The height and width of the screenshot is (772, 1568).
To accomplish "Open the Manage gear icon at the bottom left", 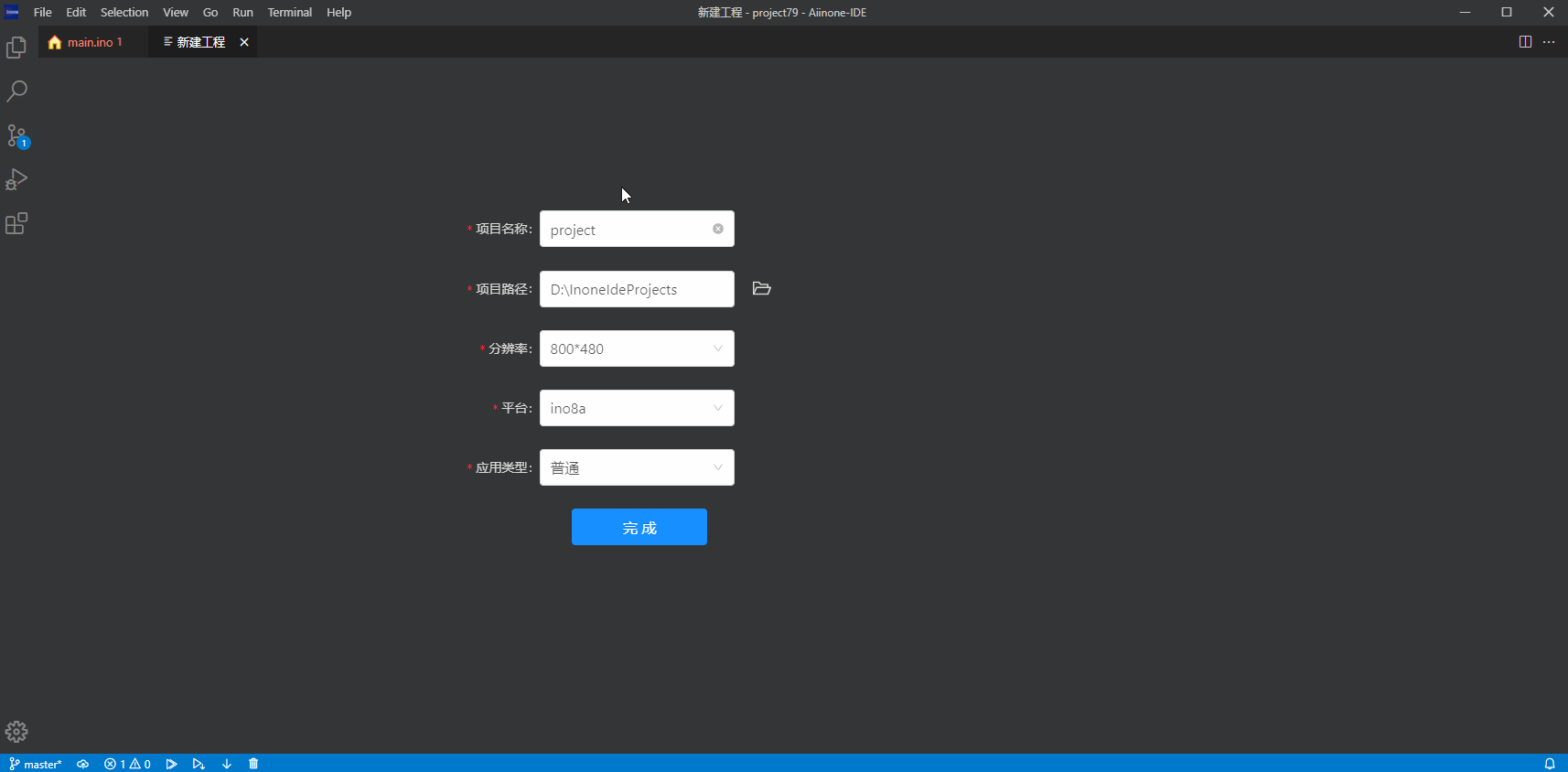I will pos(16,732).
